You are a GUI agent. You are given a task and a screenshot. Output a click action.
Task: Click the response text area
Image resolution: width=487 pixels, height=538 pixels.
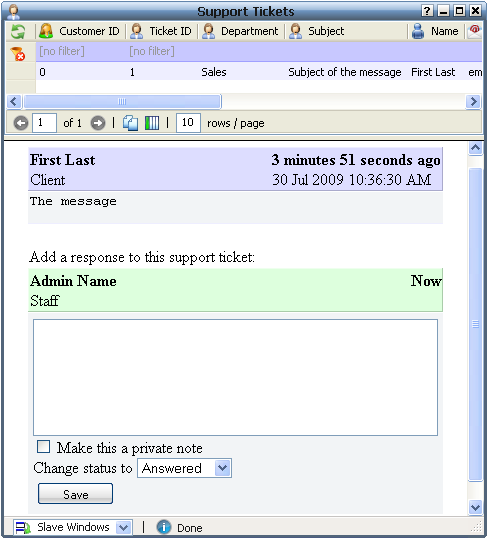point(235,377)
